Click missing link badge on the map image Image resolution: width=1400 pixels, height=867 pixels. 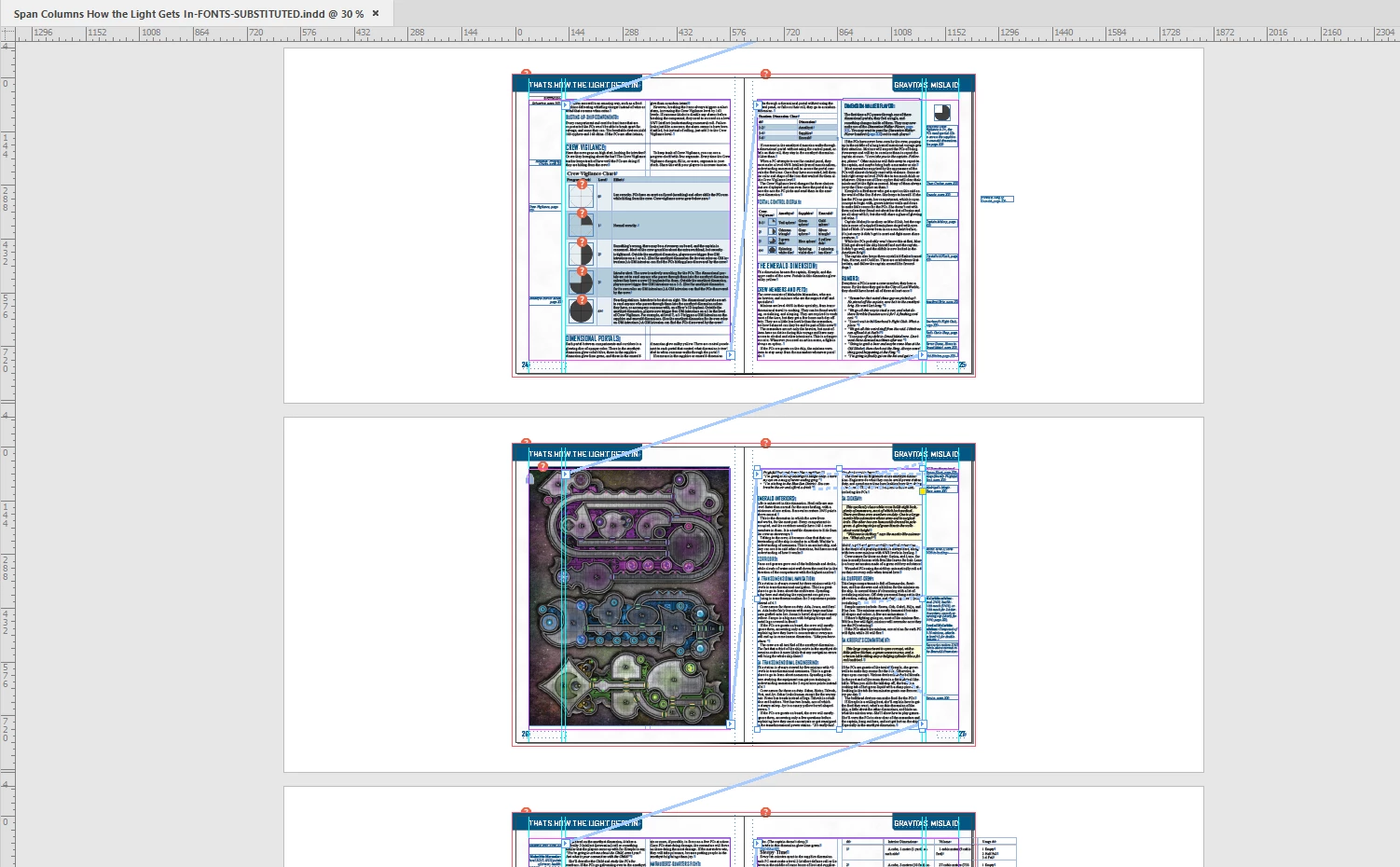(x=543, y=466)
